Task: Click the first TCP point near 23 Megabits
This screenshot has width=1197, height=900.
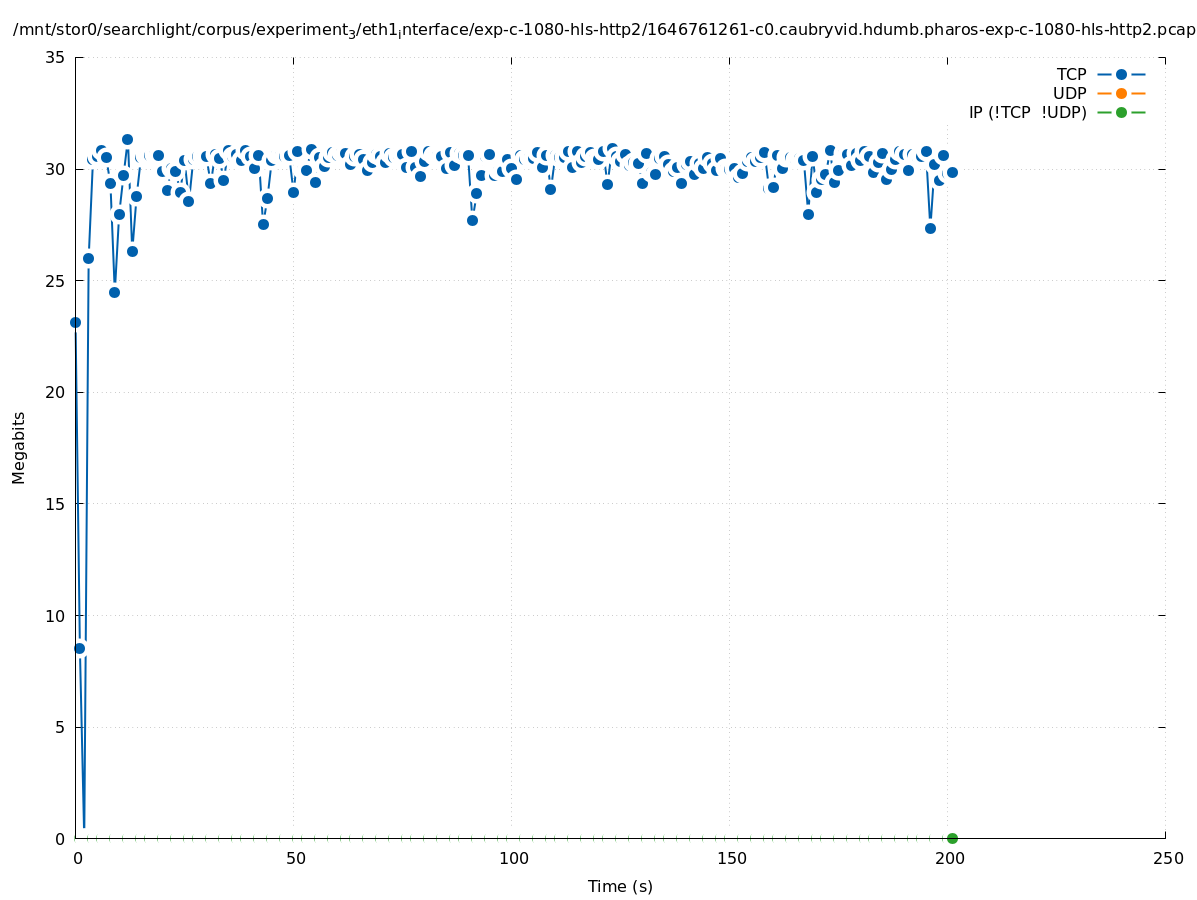Action: 75,322
